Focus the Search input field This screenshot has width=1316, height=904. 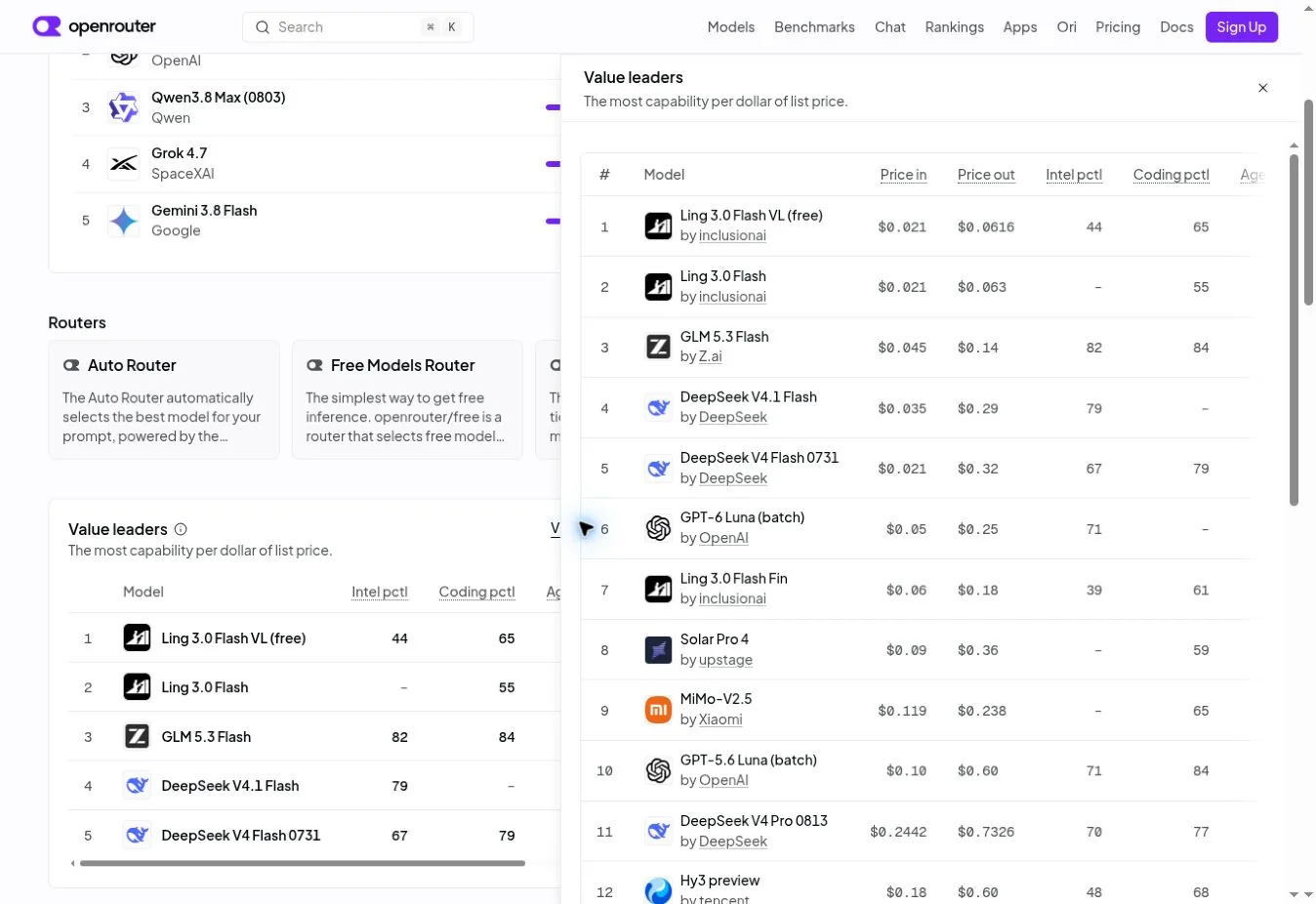pyautogui.click(x=358, y=27)
